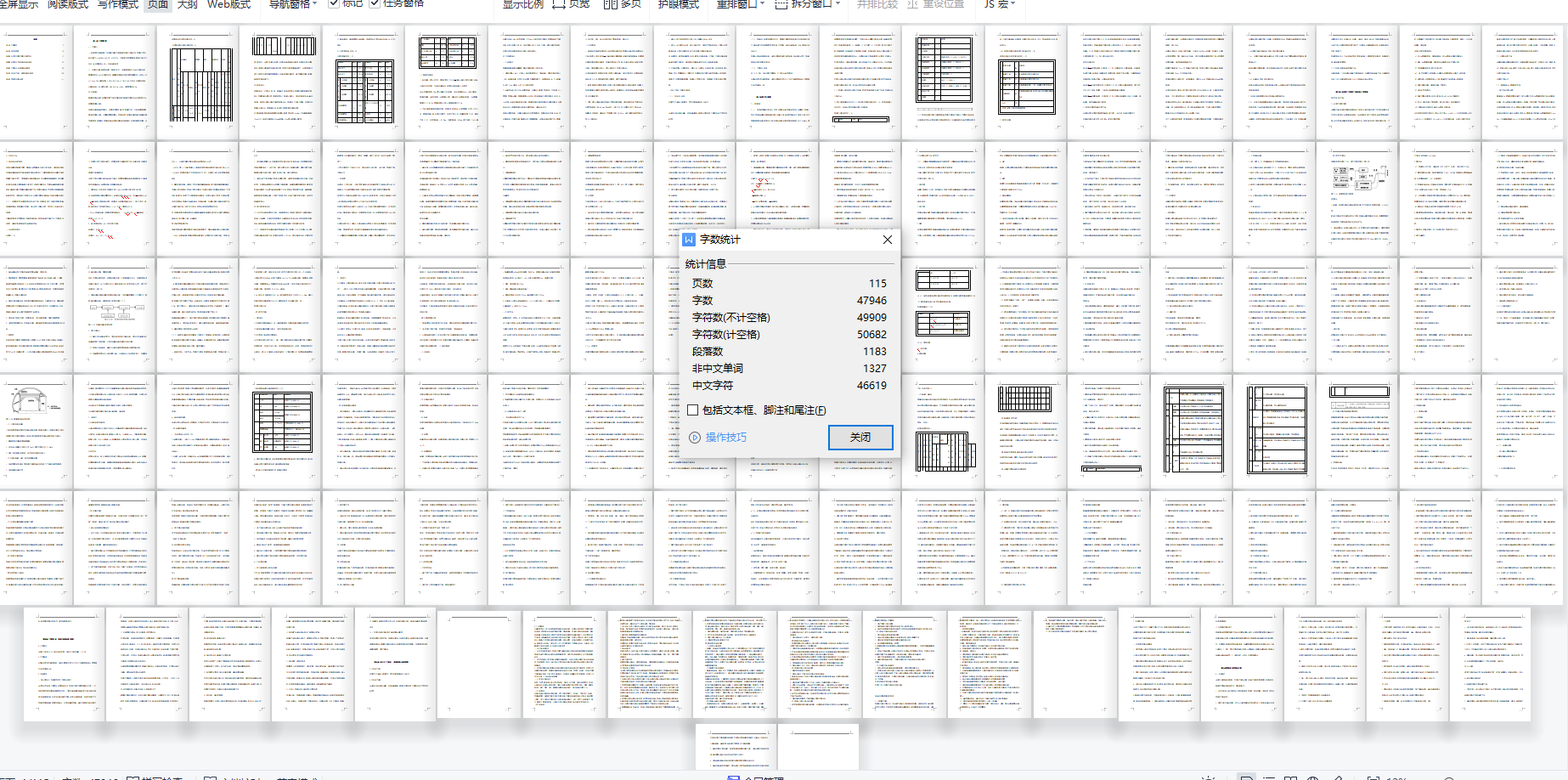Close the 字数统计 dialog with X
Image resolution: width=1568 pixels, height=780 pixels.
pos(887,240)
